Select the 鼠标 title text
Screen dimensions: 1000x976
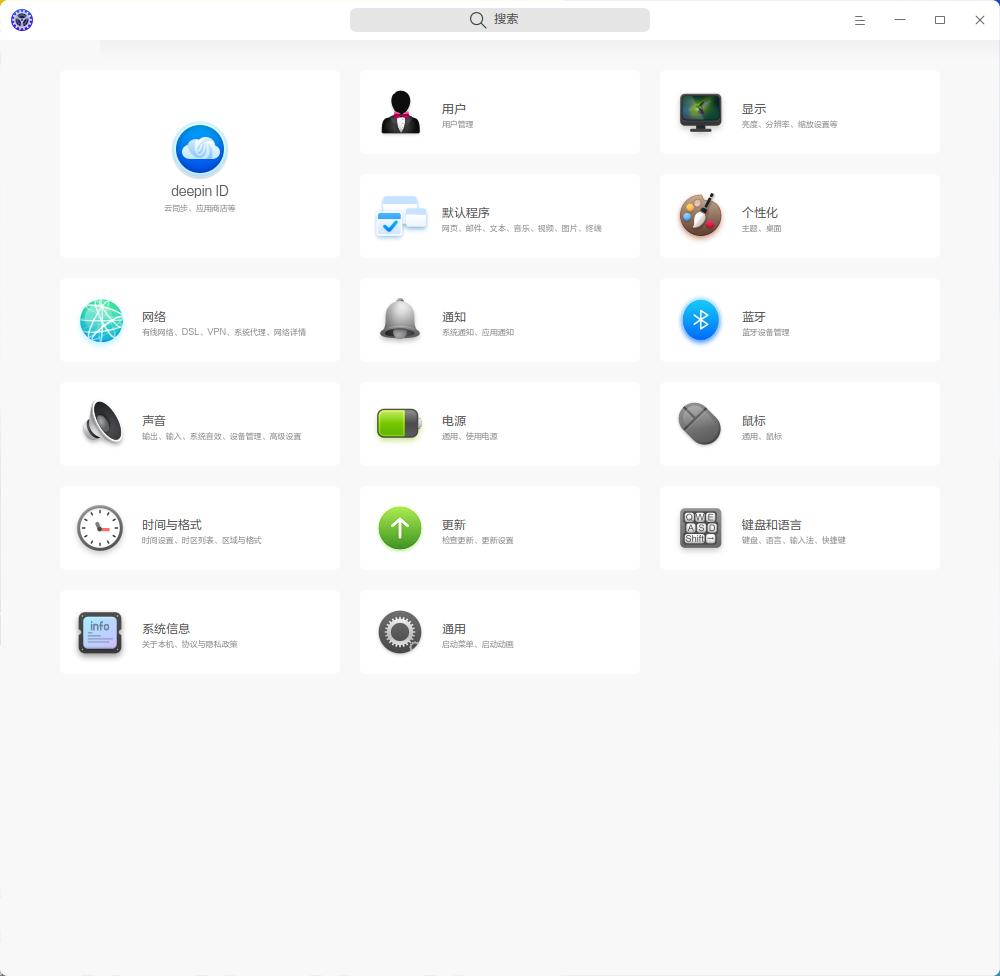click(x=754, y=421)
